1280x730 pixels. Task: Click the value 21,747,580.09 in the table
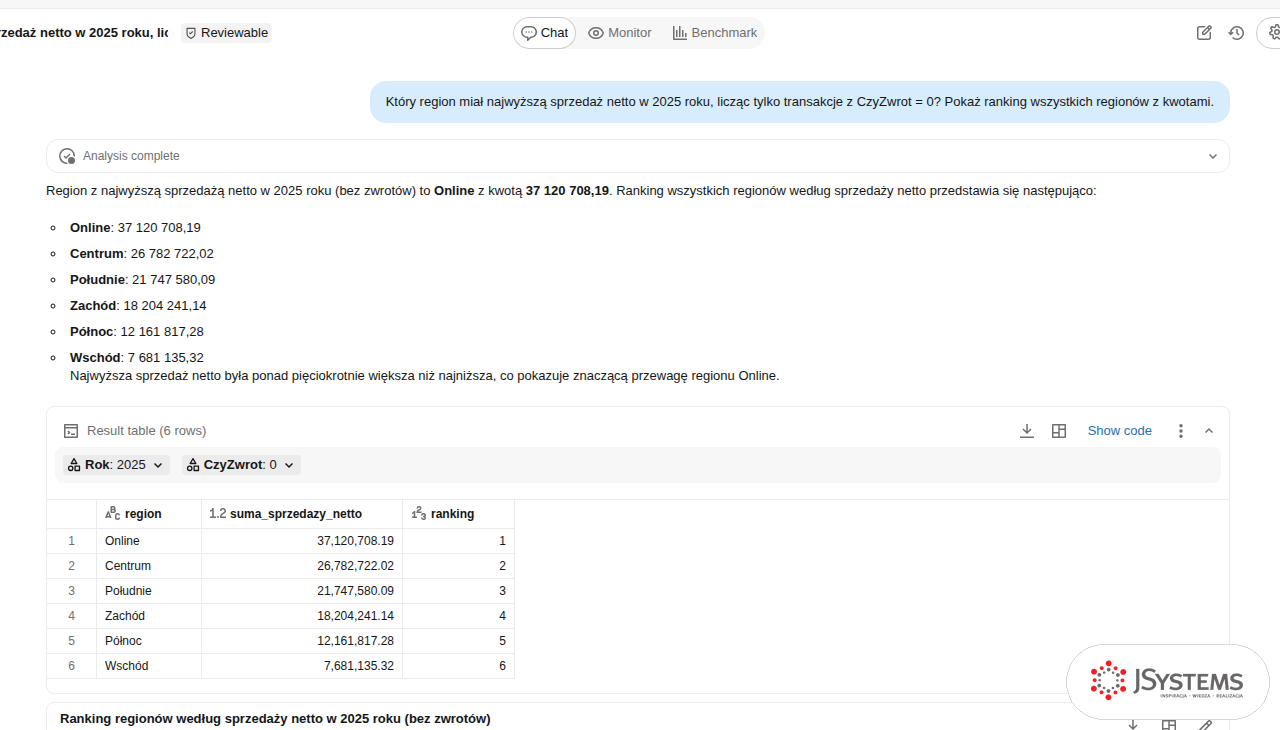coord(355,591)
